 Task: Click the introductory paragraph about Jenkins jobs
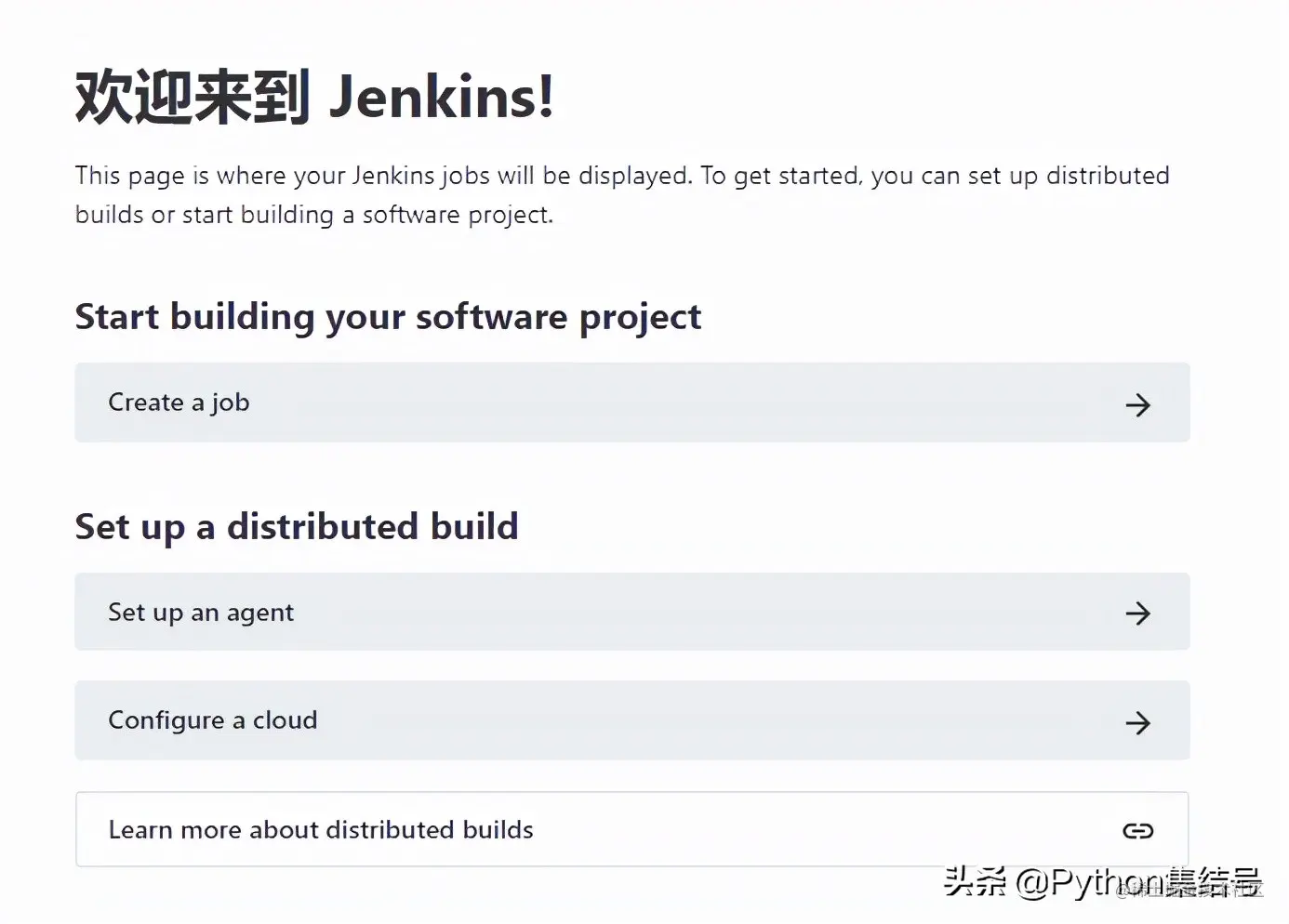pos(621,194)
